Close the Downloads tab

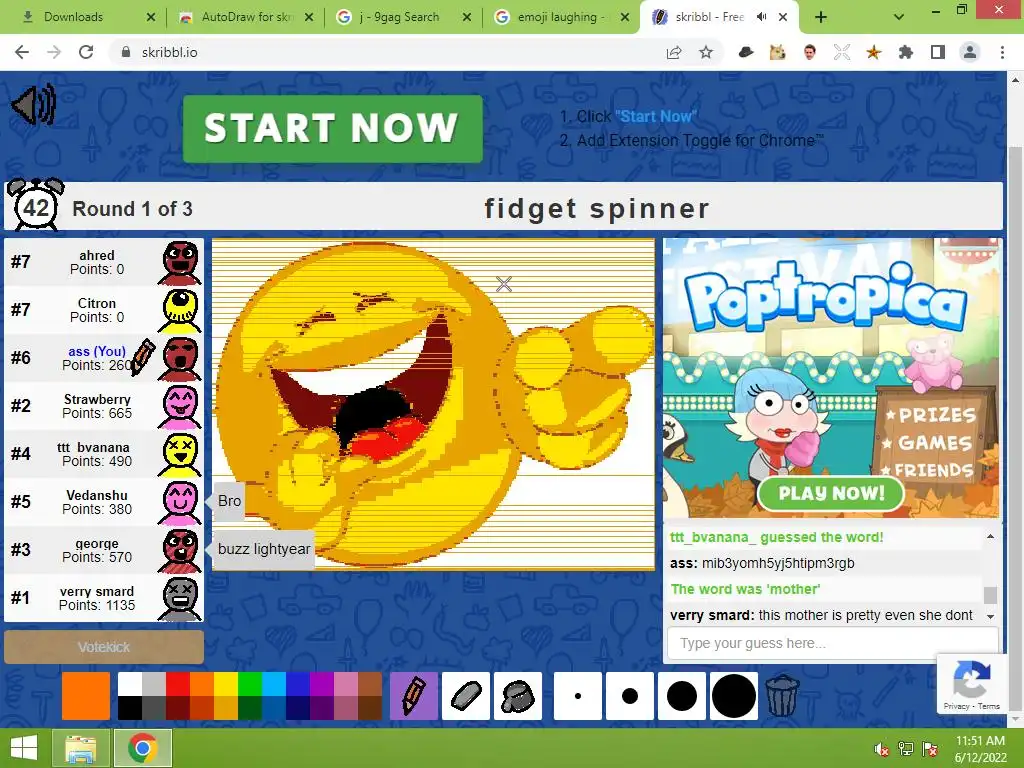[151, 17]
